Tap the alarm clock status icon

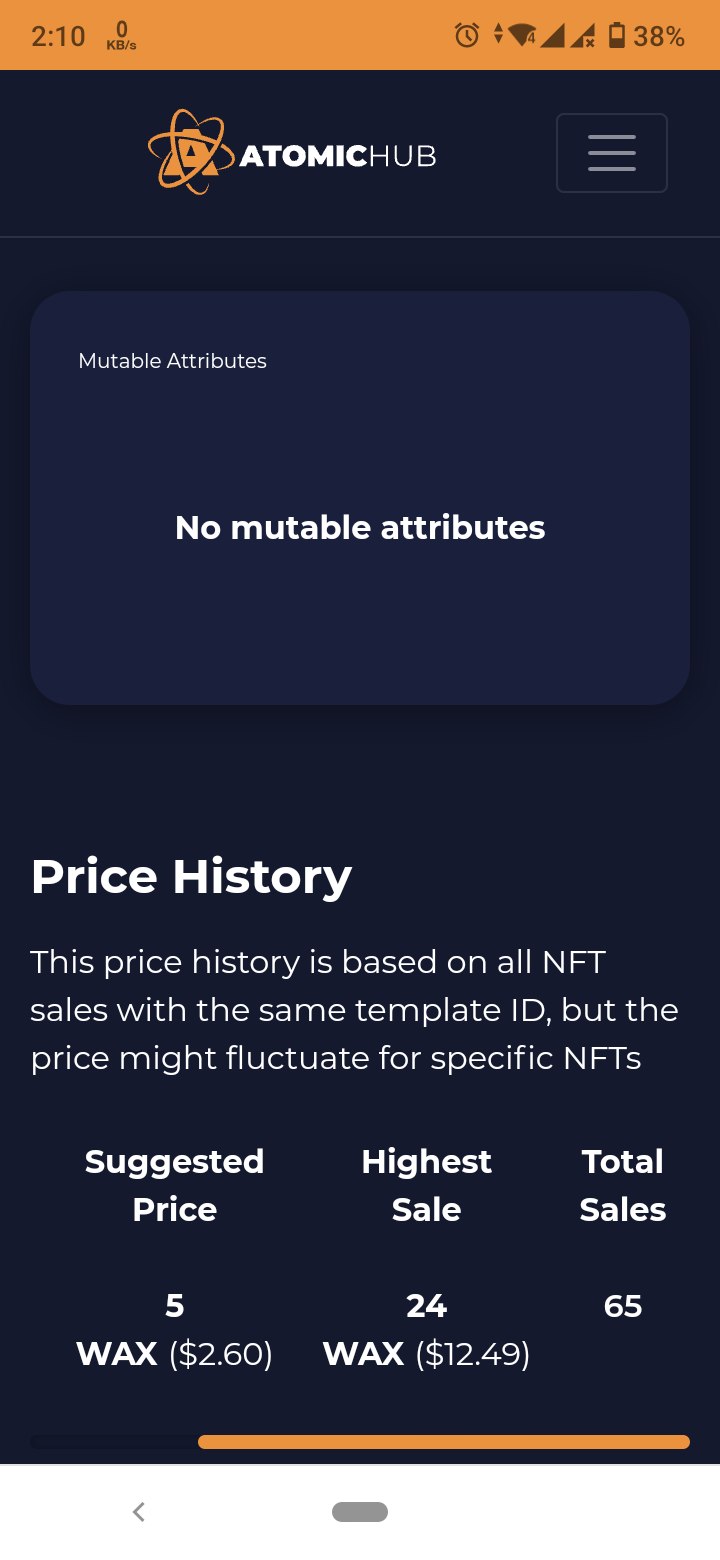coord(466,36)
